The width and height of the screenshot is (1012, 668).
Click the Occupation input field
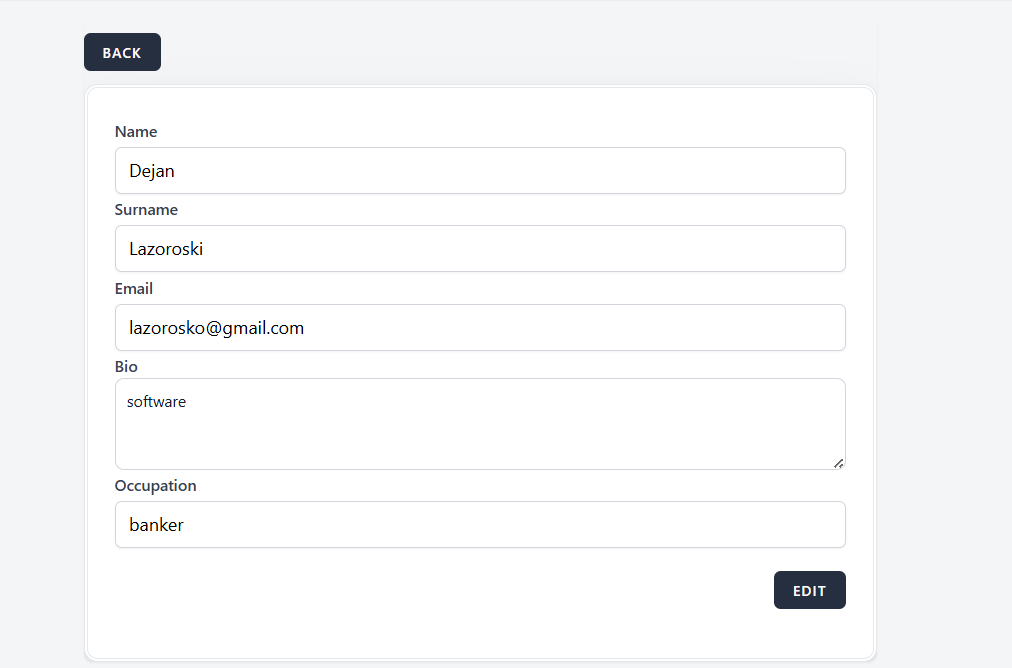(x=480, y=525)
